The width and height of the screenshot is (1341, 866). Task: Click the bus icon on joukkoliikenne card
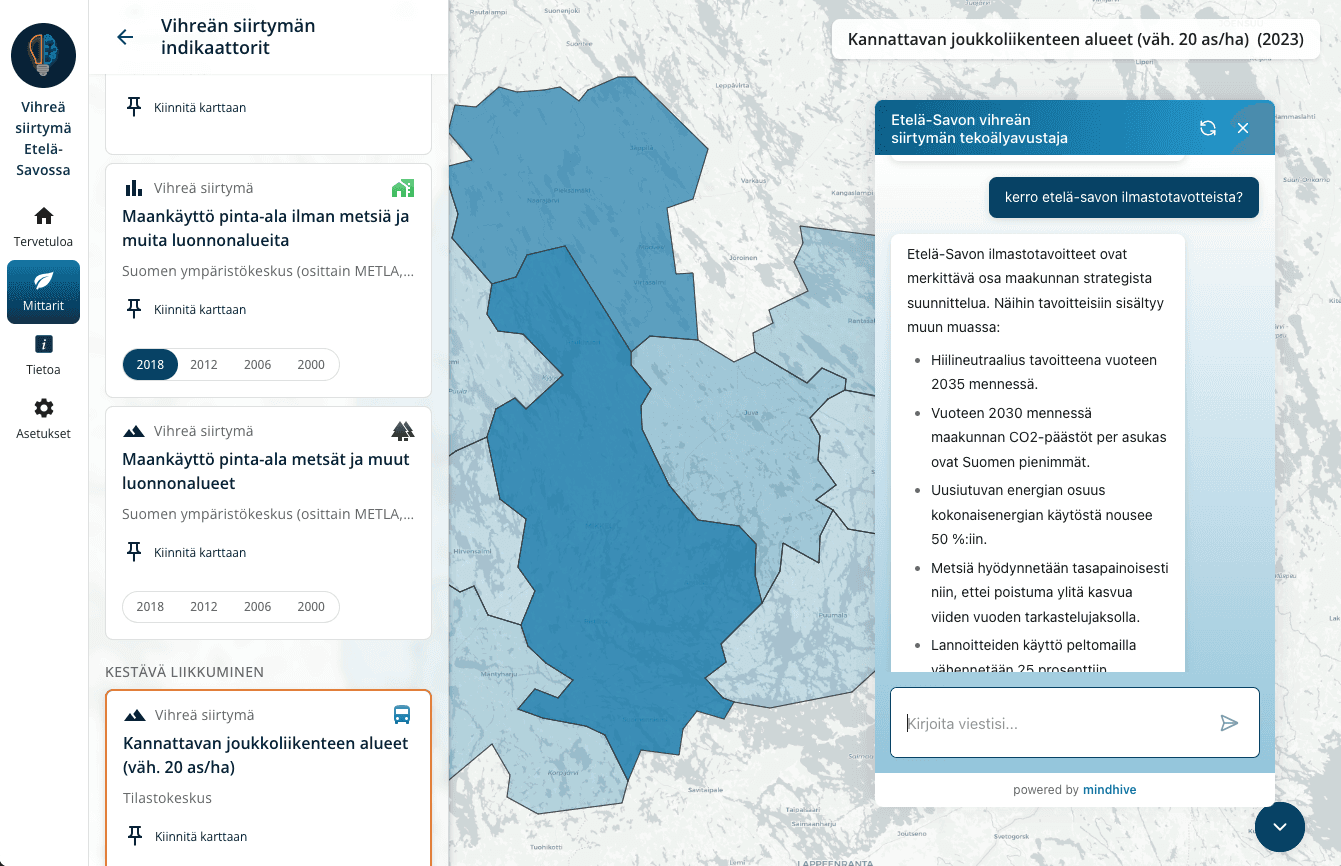tap(402, 715)
